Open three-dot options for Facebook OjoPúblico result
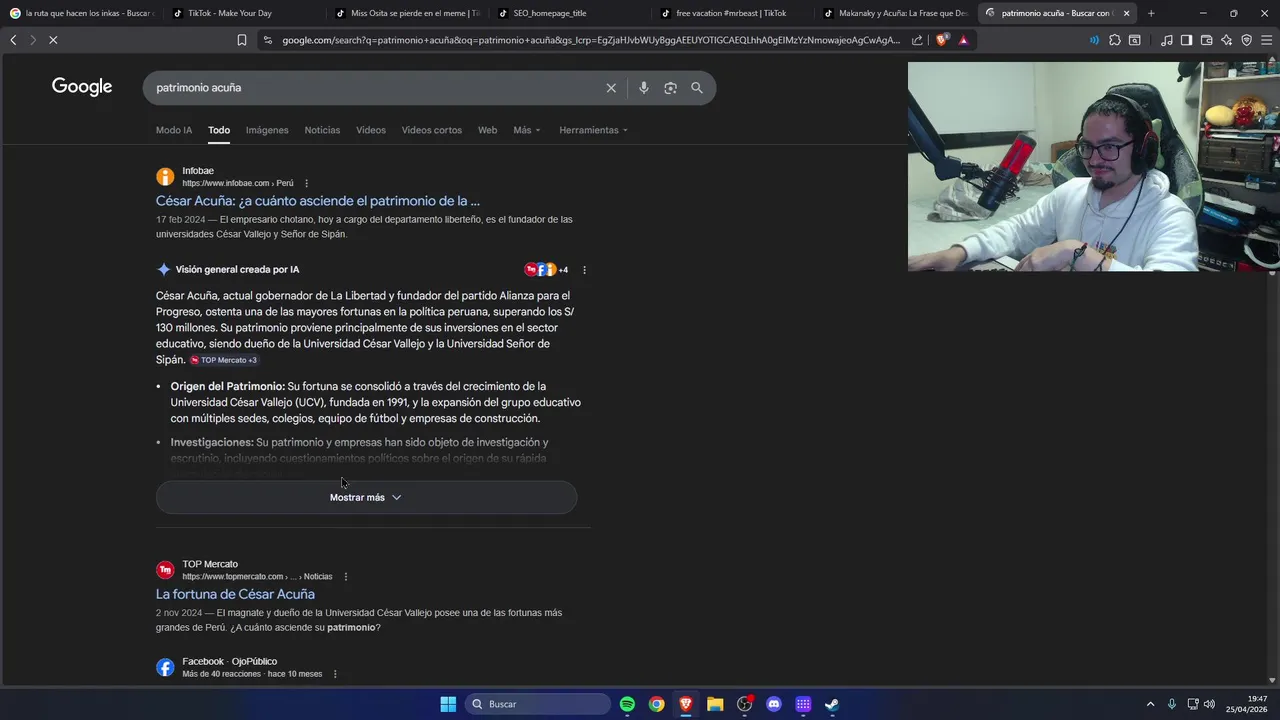This screenshot has height=720, width=1280. click(x=335, y=674)
